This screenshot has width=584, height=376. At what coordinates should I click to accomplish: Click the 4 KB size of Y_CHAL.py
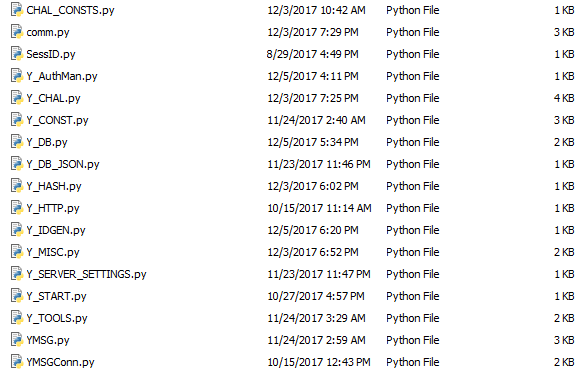[x=564, y=98]
